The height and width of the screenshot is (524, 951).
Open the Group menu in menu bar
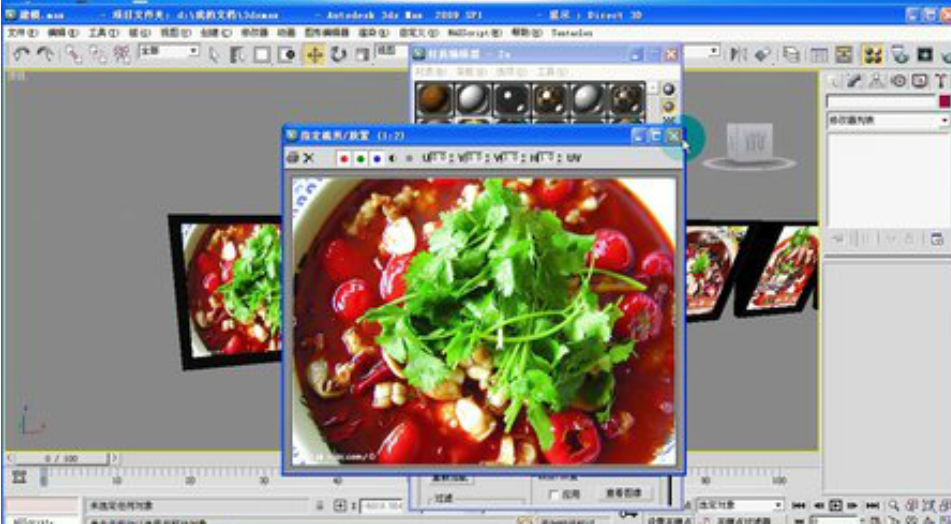point(139,33)
